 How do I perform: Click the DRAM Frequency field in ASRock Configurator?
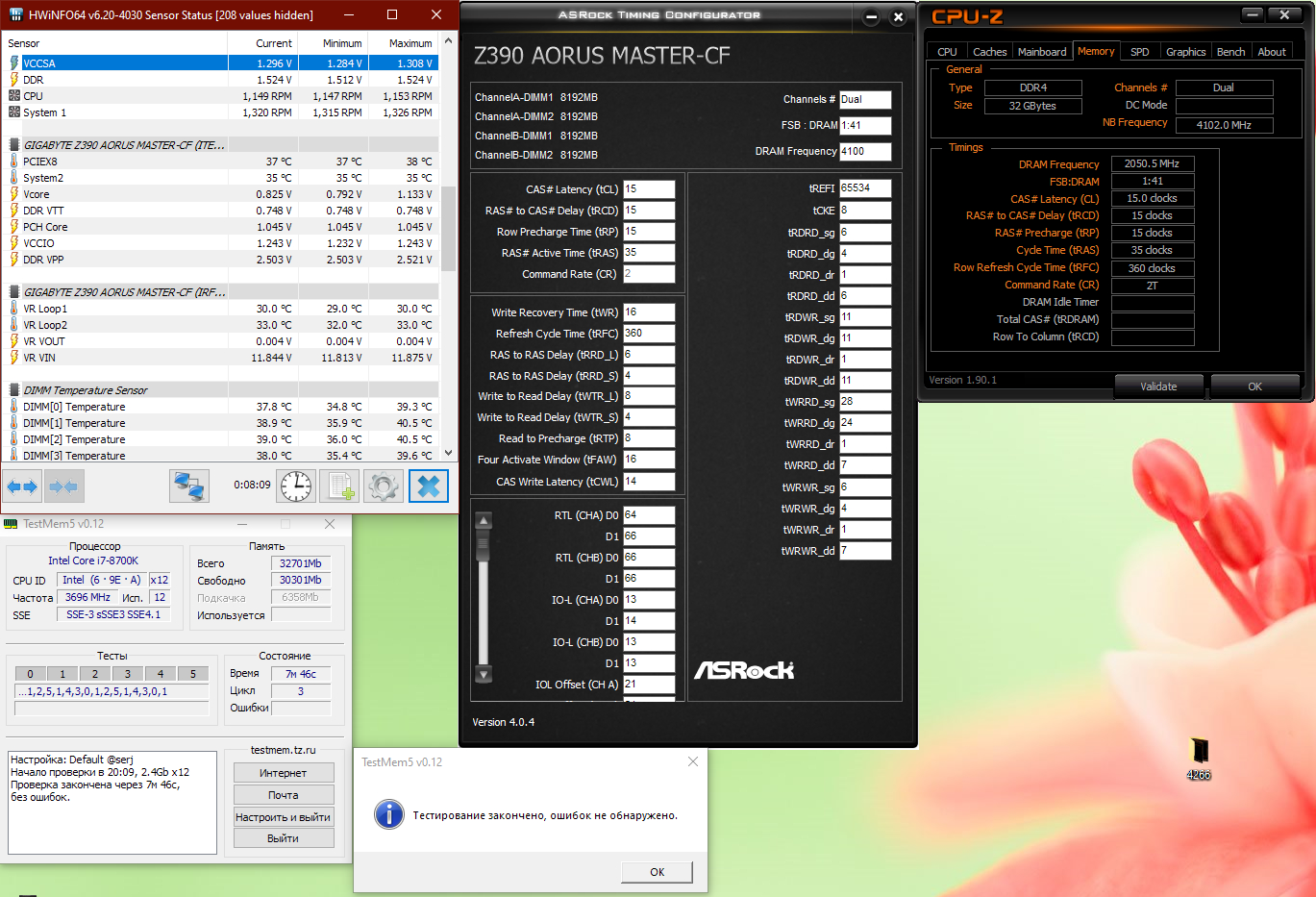coord(865,152)
